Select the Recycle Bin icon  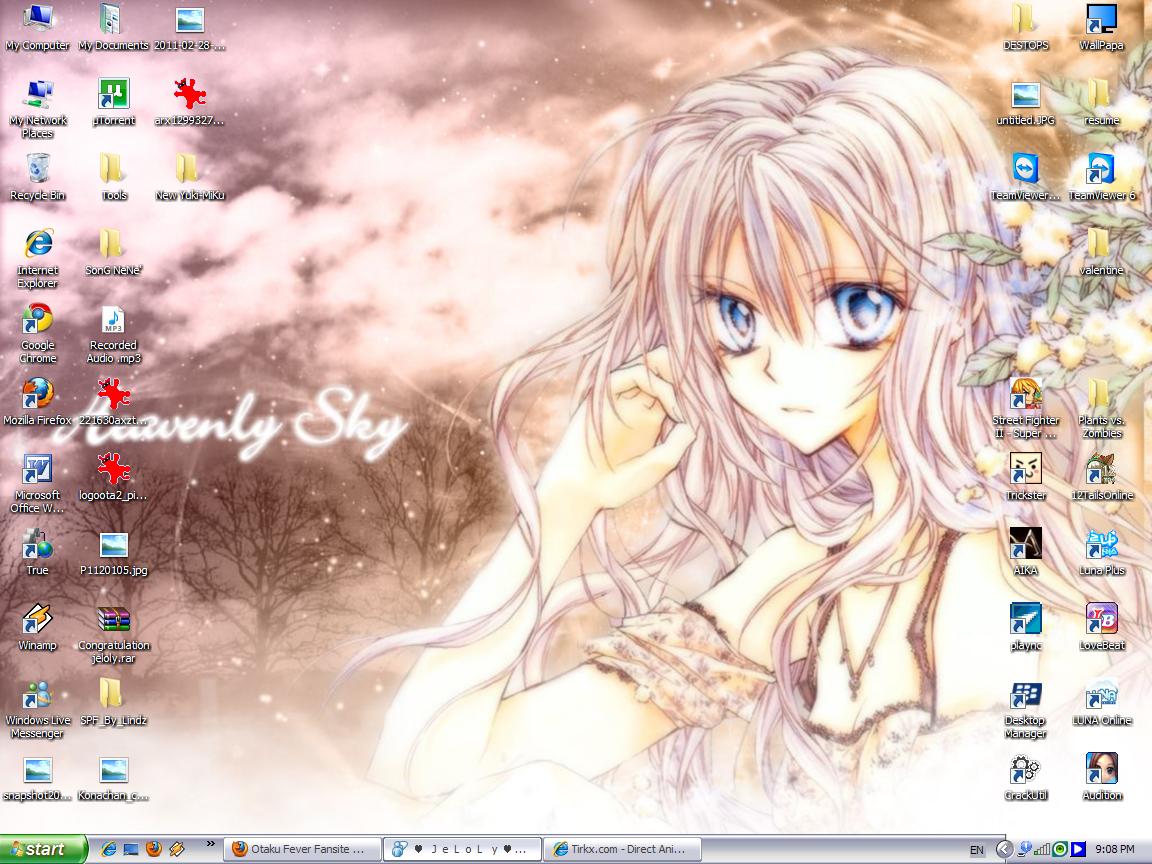(x=37, y=177)
